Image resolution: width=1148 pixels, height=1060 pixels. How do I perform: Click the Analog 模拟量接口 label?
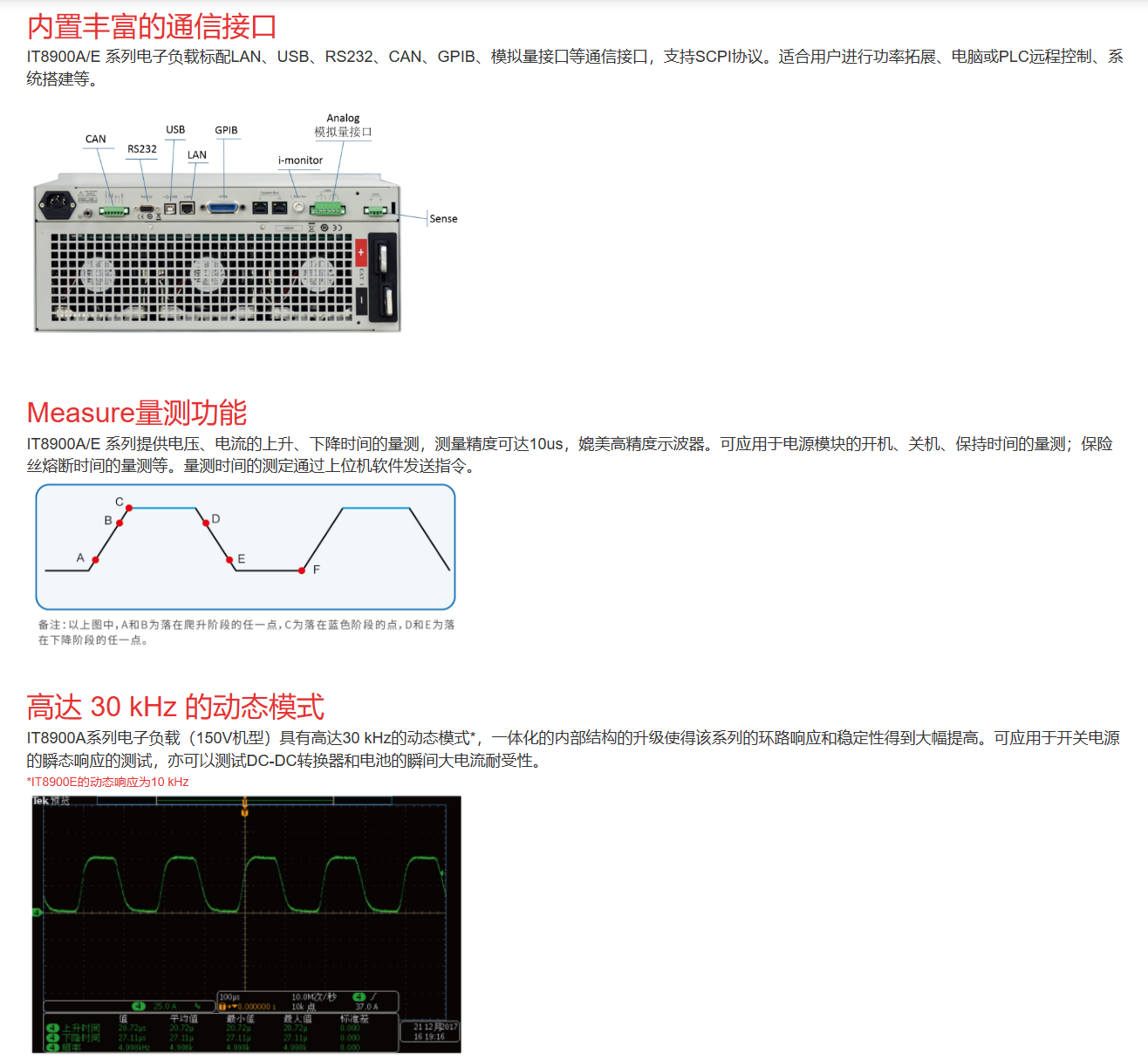coord(343,125)
